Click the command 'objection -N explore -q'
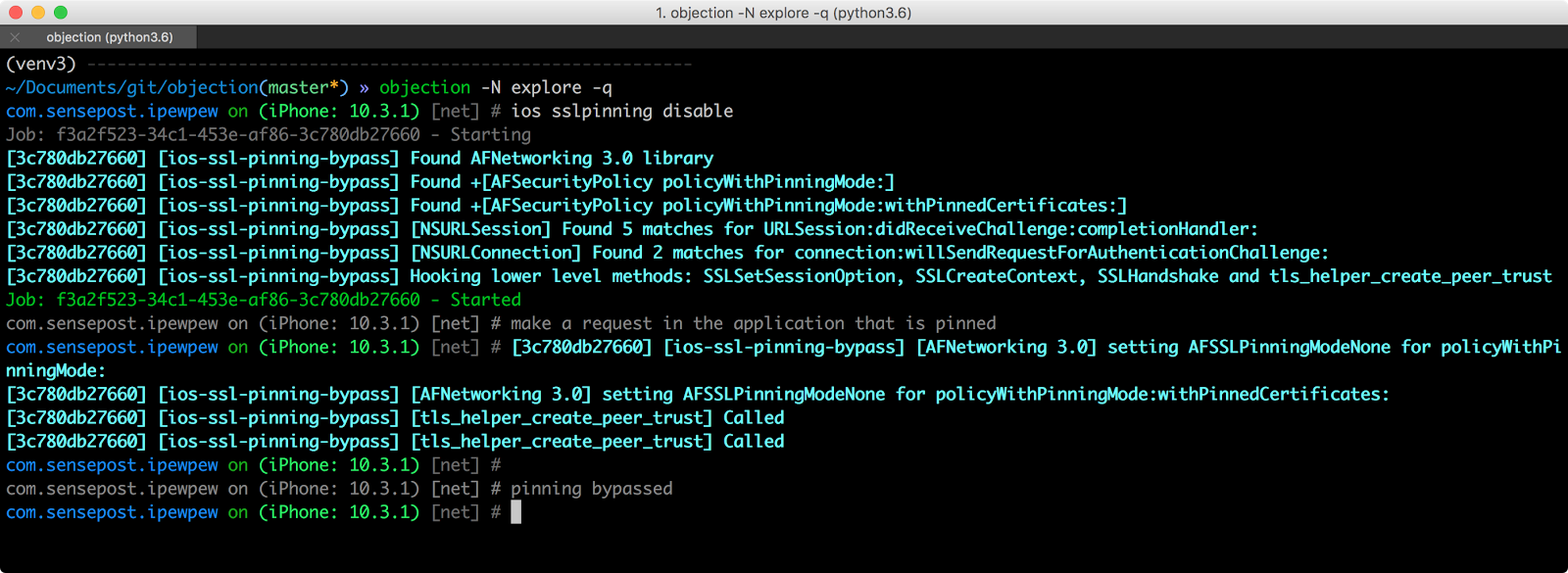The image size is (1568, 573). (x=496, y=87)
